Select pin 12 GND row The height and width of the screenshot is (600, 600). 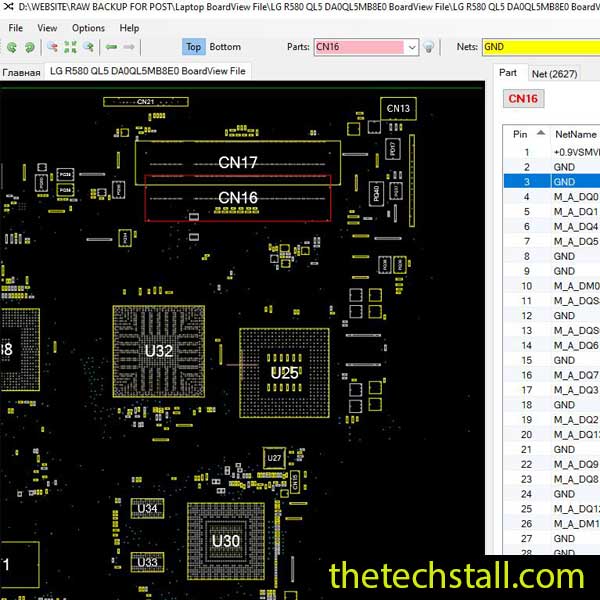pos(551,316)
